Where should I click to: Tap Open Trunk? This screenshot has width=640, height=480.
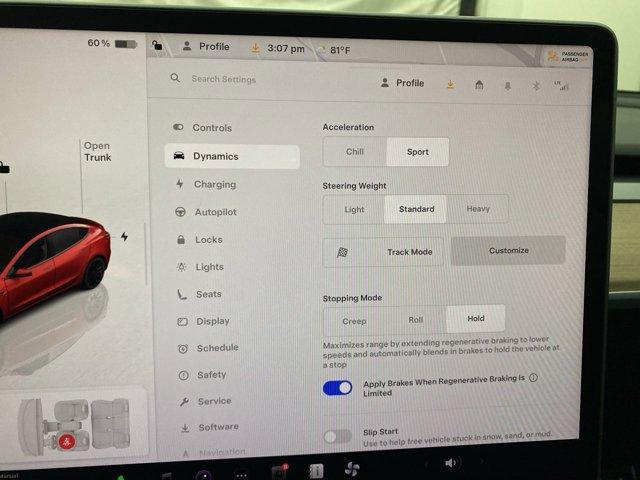[x=97, y=151]
